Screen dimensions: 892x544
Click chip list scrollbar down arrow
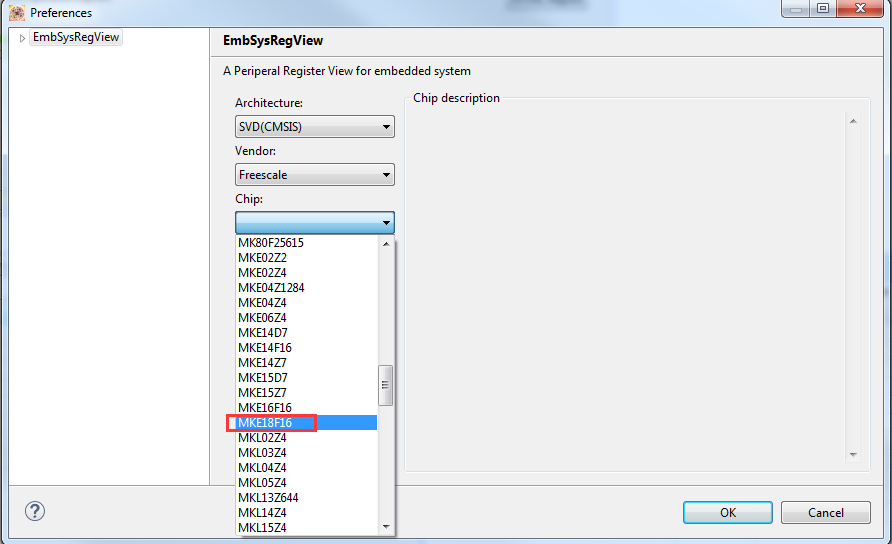[x=386, y=527]
